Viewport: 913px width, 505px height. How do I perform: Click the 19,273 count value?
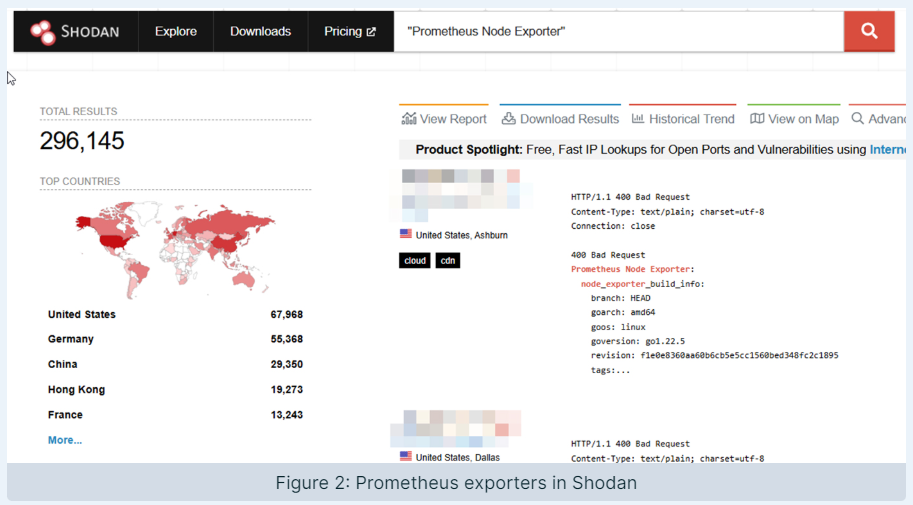point(286,390)
